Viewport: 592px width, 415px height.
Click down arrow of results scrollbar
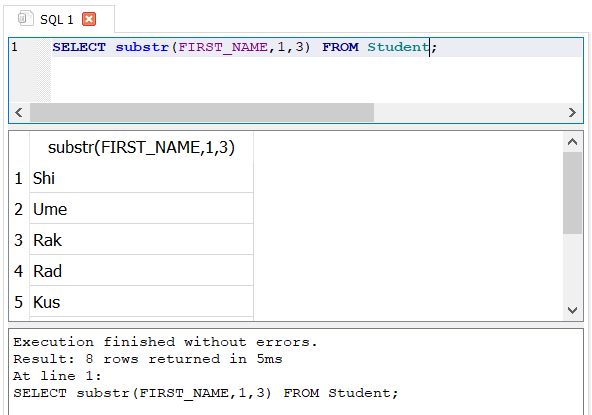click(572, 310)
